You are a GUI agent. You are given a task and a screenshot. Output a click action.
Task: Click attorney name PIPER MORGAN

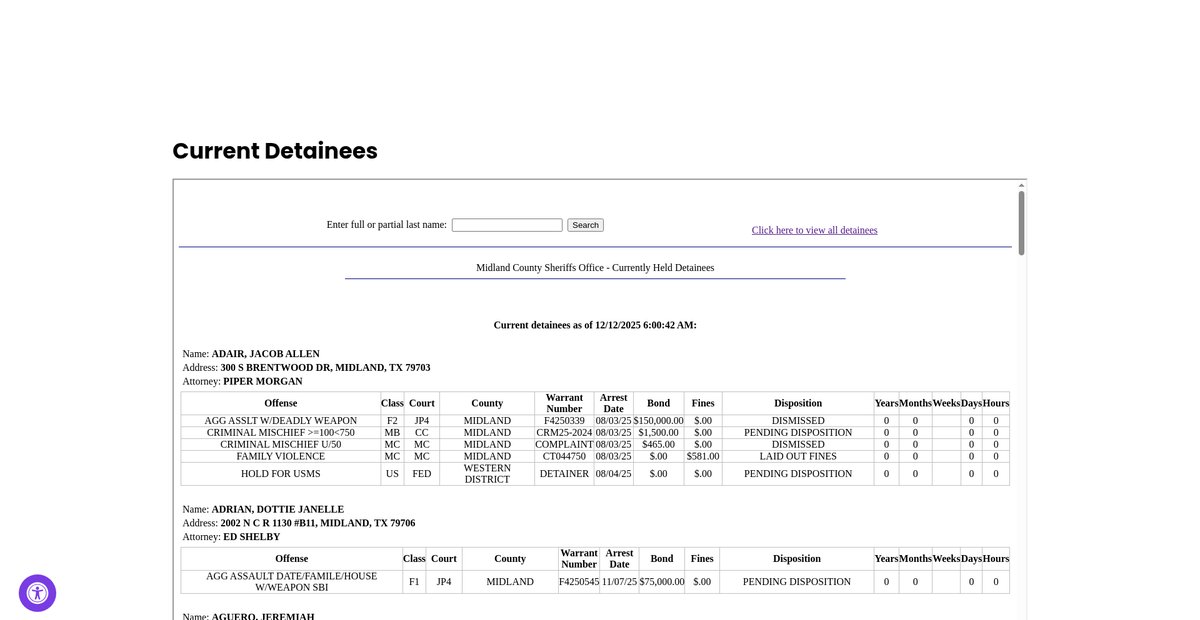coord(262,381)
